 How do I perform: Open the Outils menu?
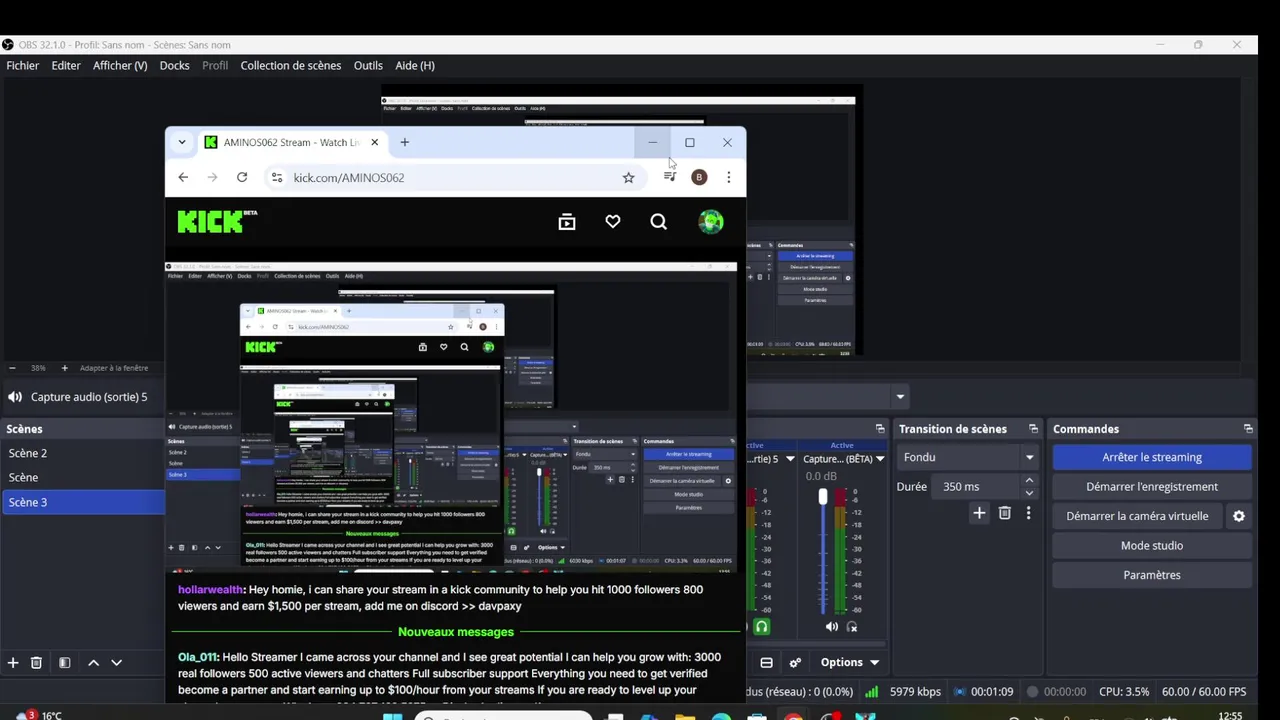[368, 65]
